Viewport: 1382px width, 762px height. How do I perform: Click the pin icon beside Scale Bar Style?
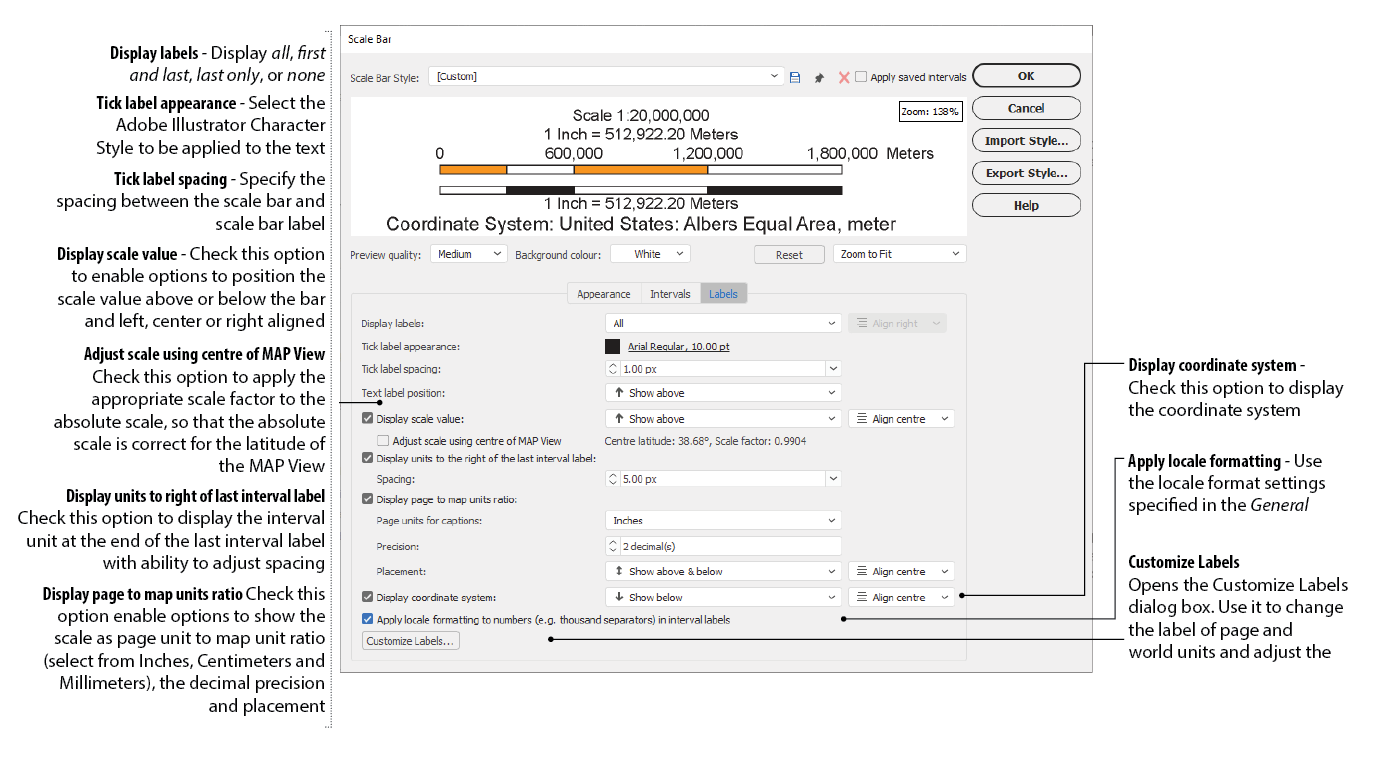819,77
